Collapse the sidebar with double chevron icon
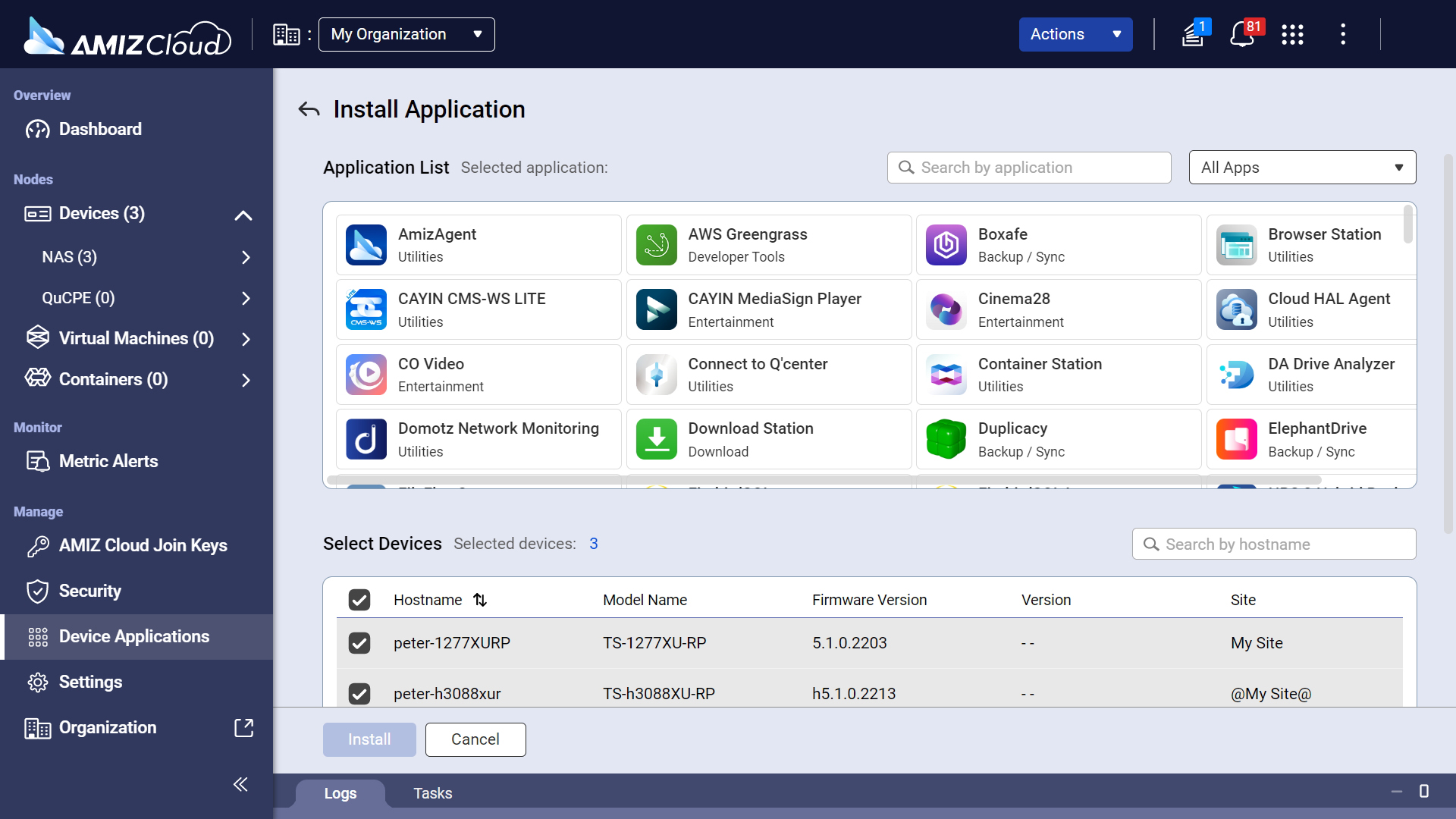Screen dimensions: 1456x819 [x=240, y=784]
